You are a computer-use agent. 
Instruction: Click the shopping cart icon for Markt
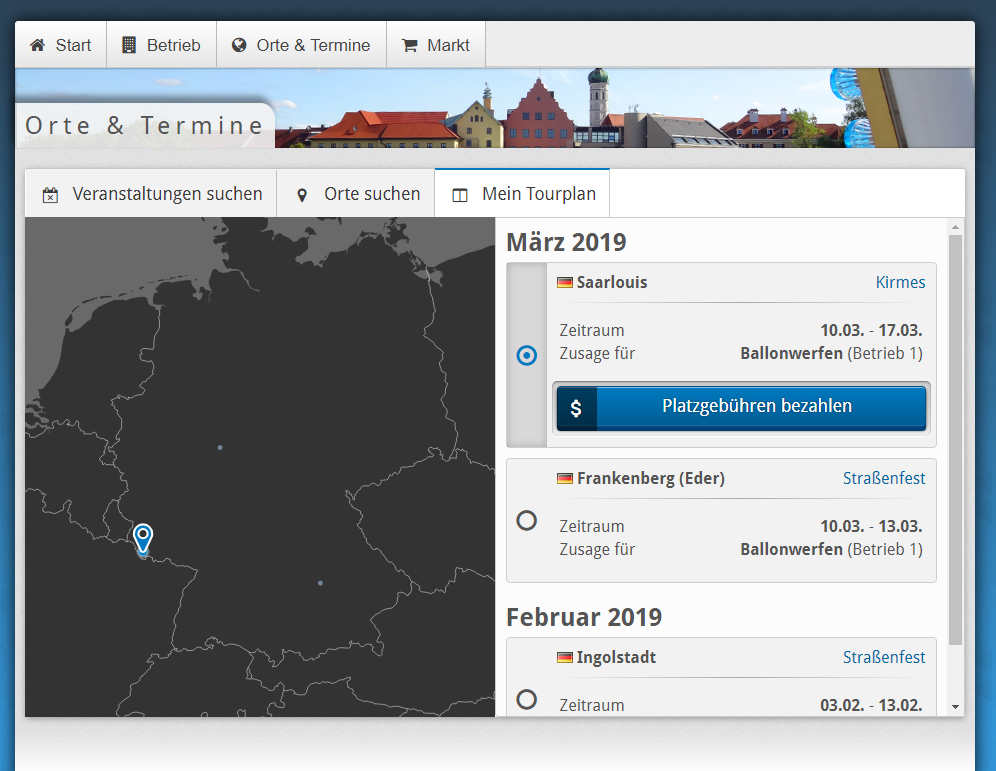(409, 45)
